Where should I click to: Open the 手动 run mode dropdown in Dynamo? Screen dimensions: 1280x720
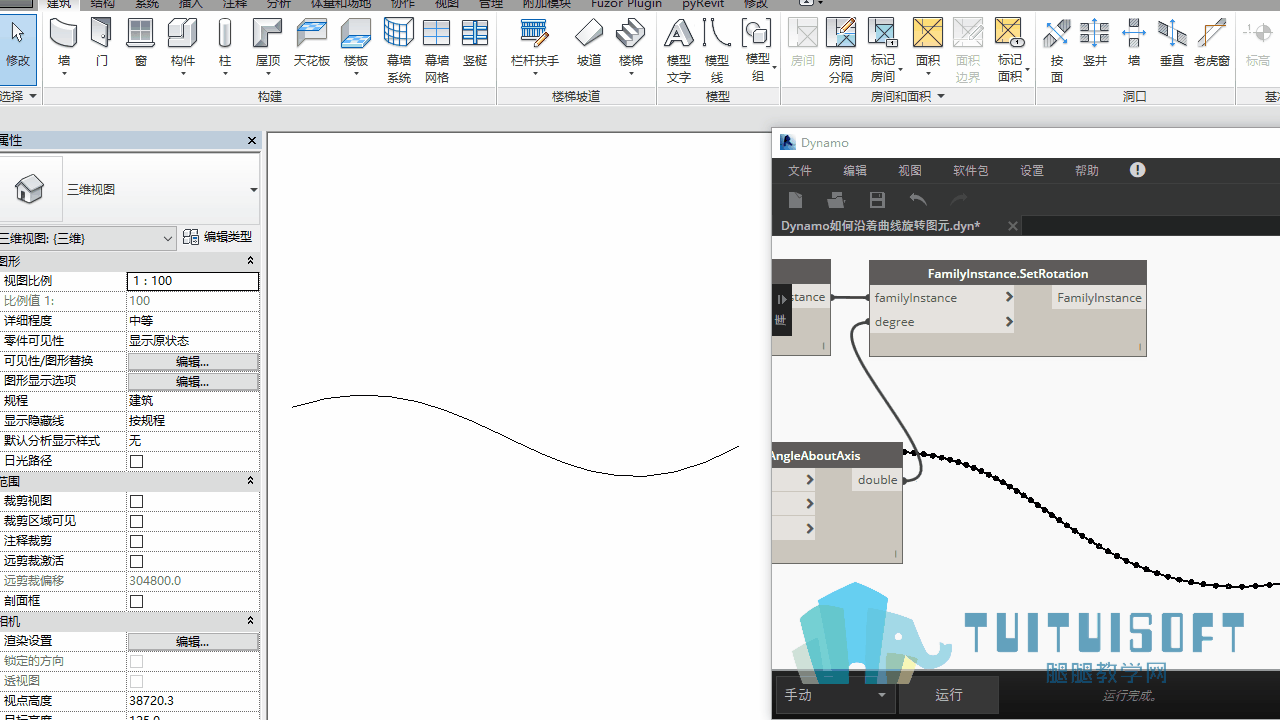pos(835,695)
